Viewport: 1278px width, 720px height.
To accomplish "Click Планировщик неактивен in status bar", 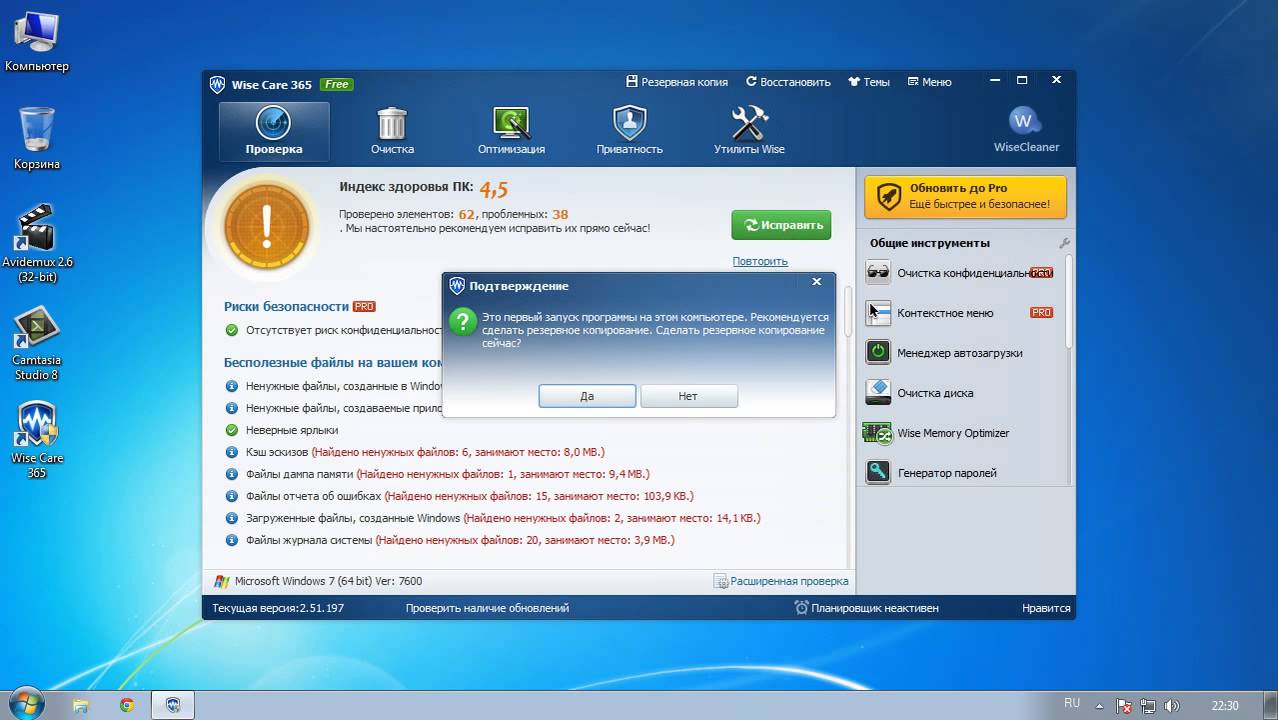I will tap(867, 608).
